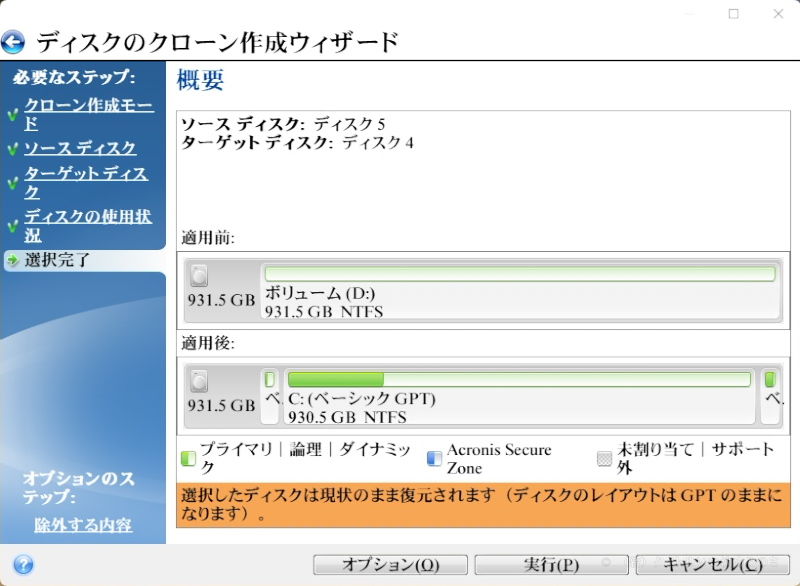Click the 概要 heading

coord(201,80)
